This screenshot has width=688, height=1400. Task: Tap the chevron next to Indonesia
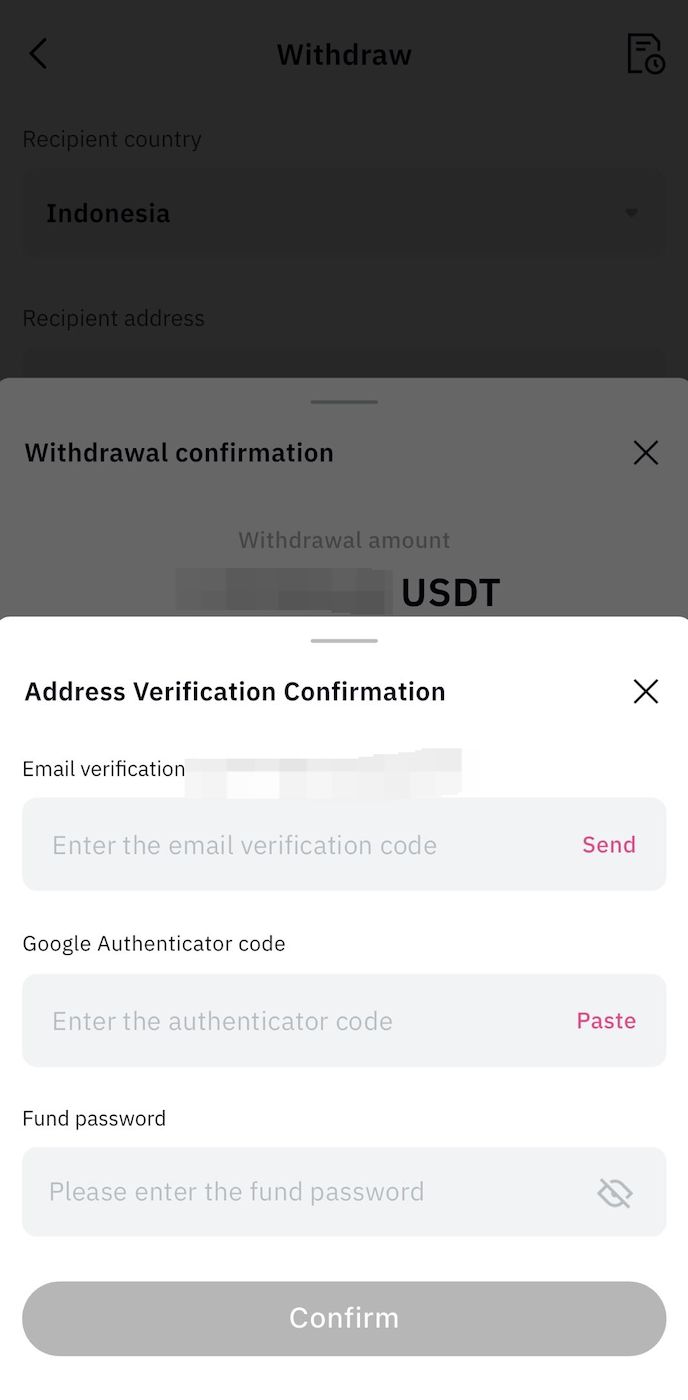pos(631,212)
